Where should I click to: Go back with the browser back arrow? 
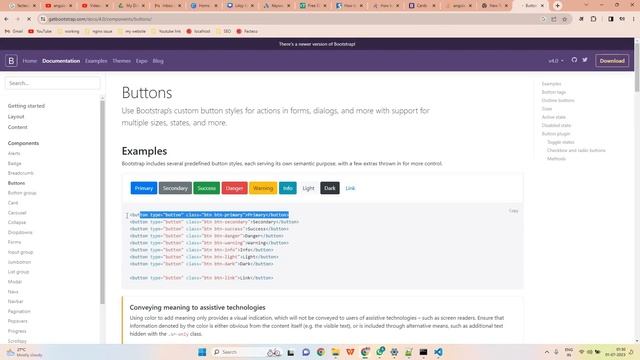coord(7,19)
